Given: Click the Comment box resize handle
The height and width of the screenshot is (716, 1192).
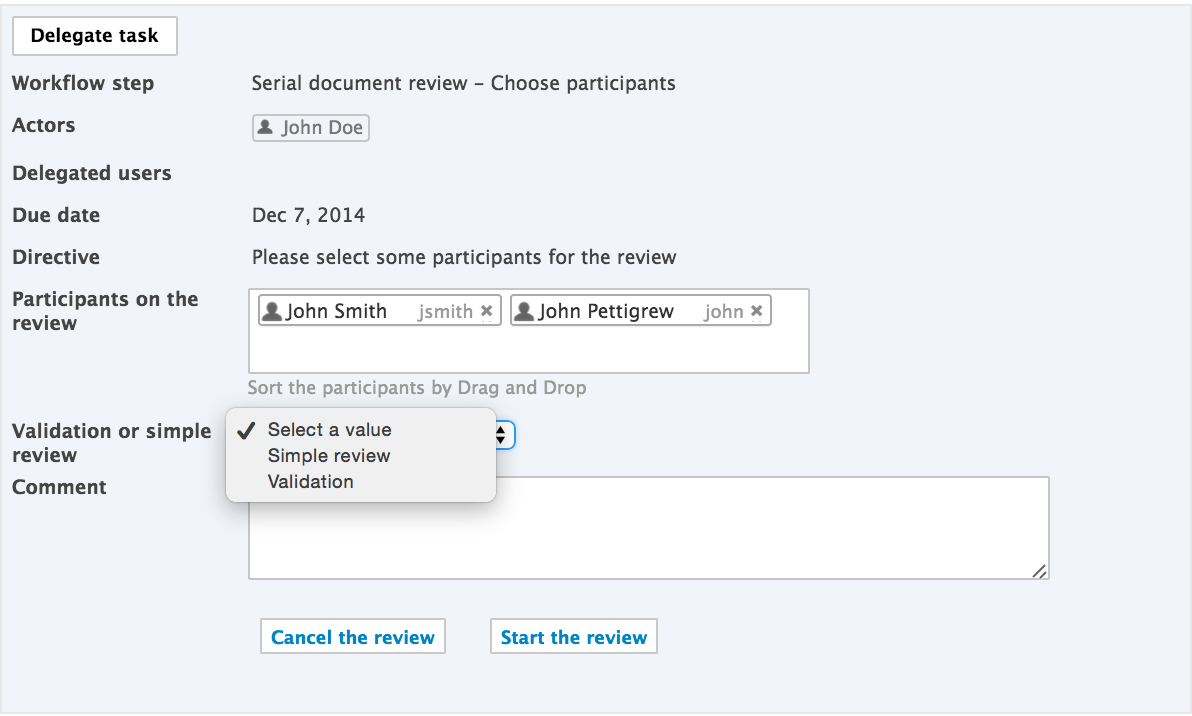Looking at the screenshot, I should 1039,571.
